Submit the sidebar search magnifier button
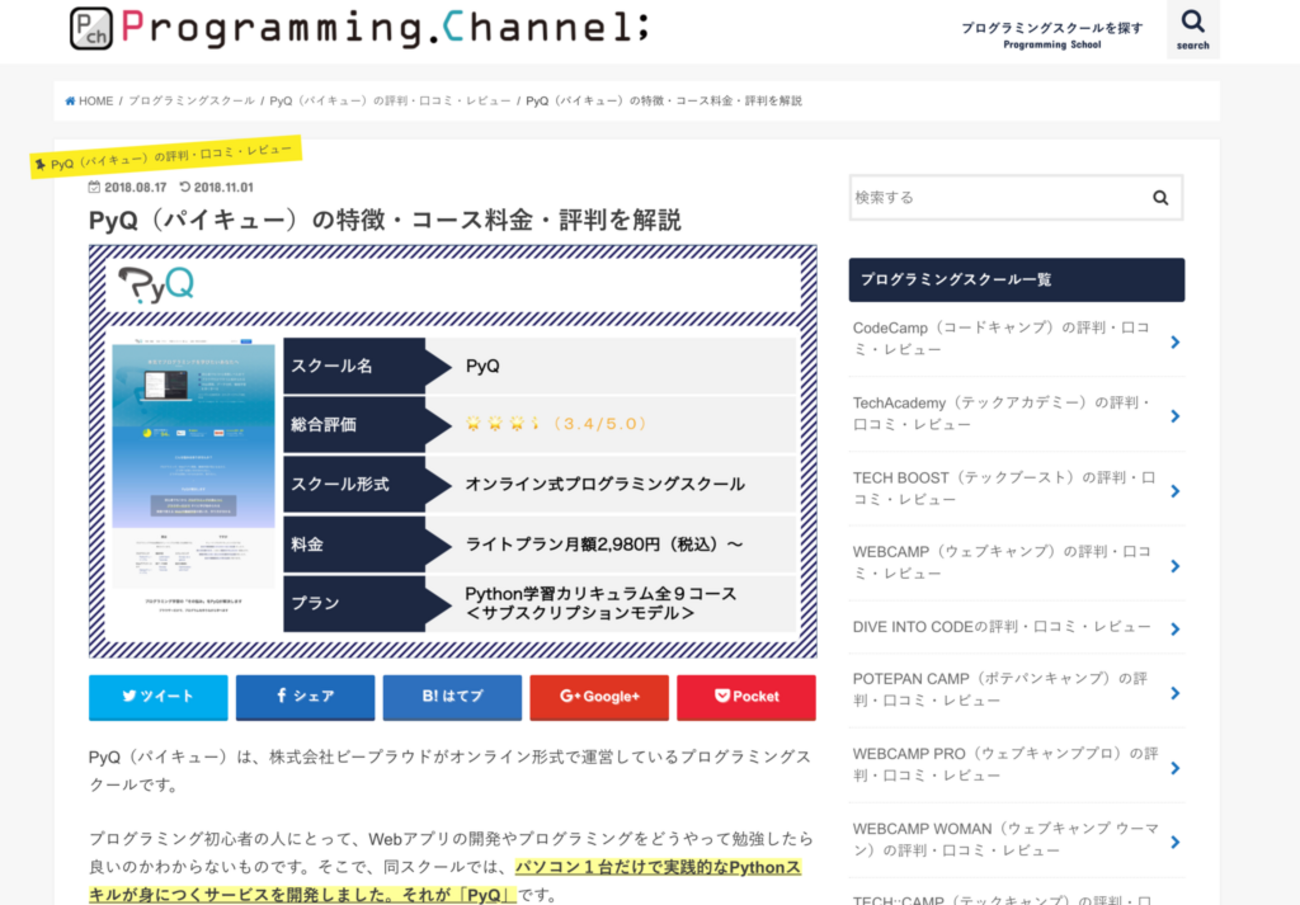Image resolution: width=1300 pixels, height=905 pixels. [x=1160, y=197]
